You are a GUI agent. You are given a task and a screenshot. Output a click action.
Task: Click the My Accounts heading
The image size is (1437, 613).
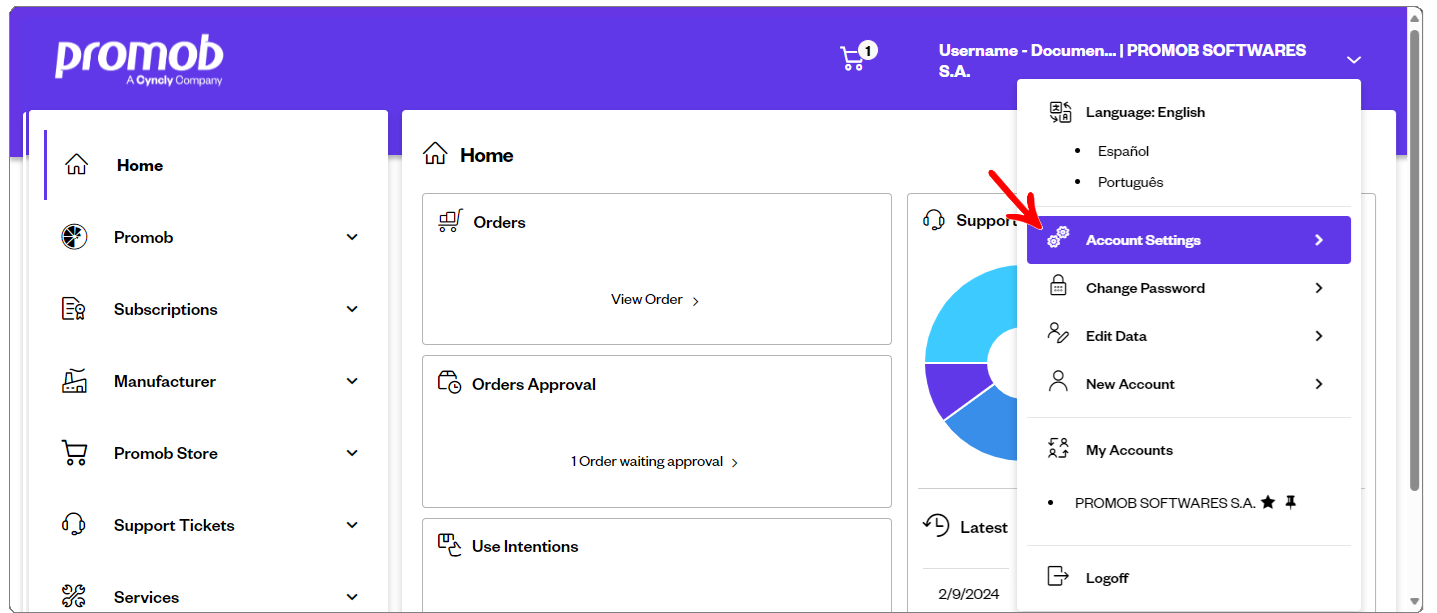(x=1129, y=450)
